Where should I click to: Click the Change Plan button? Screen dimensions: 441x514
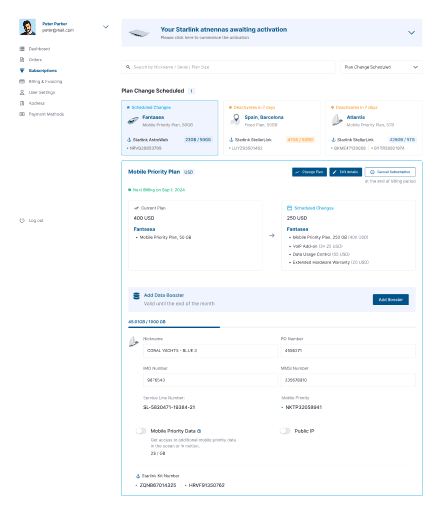pyautogui.click(x=309, y=172)
